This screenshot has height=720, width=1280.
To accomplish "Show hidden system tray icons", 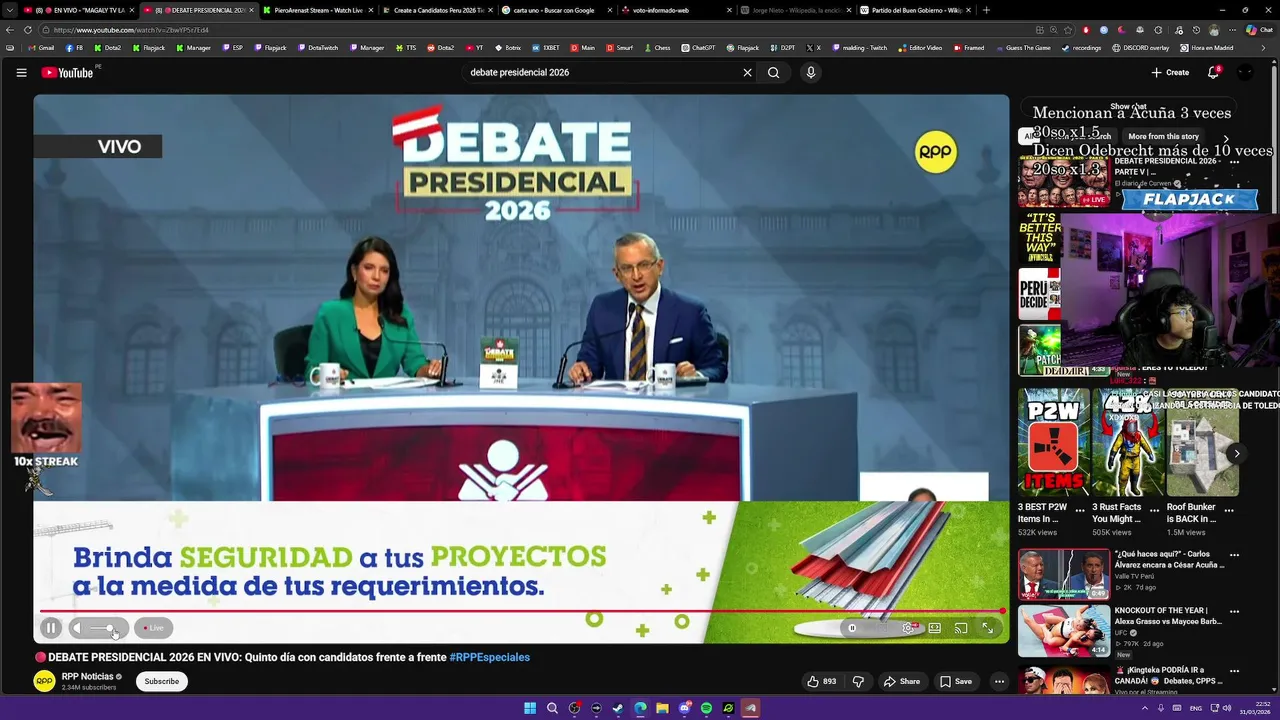I will 1145,708.
